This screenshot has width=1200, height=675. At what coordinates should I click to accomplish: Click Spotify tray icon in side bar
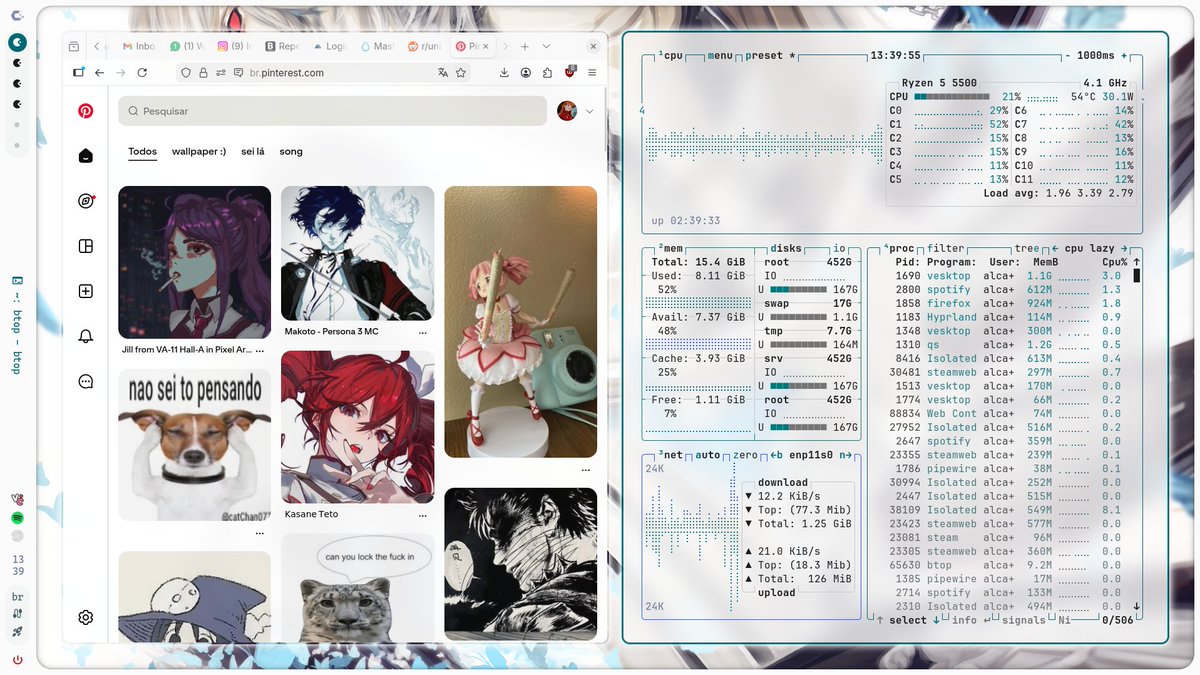point(18,517)
